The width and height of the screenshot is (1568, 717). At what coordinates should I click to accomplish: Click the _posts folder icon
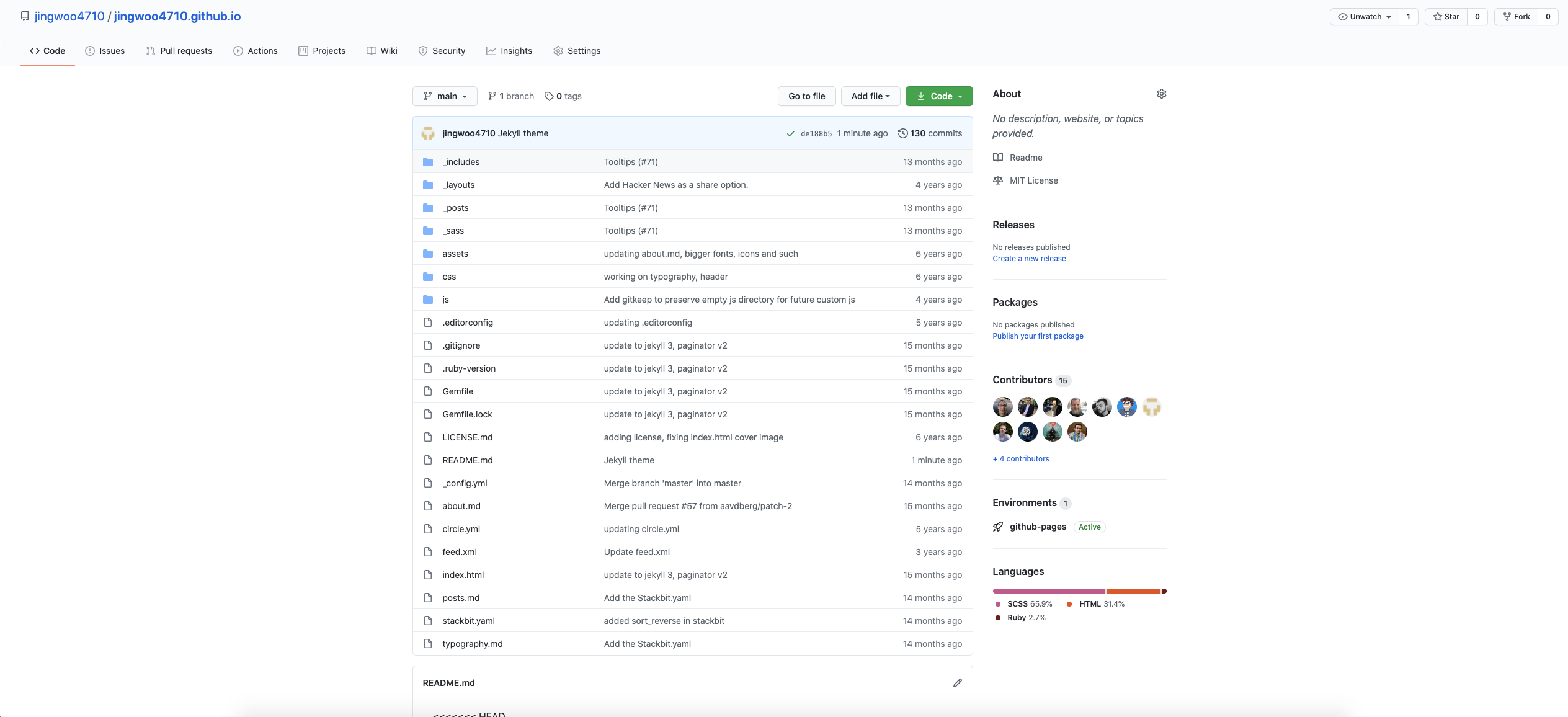[428, 208]
